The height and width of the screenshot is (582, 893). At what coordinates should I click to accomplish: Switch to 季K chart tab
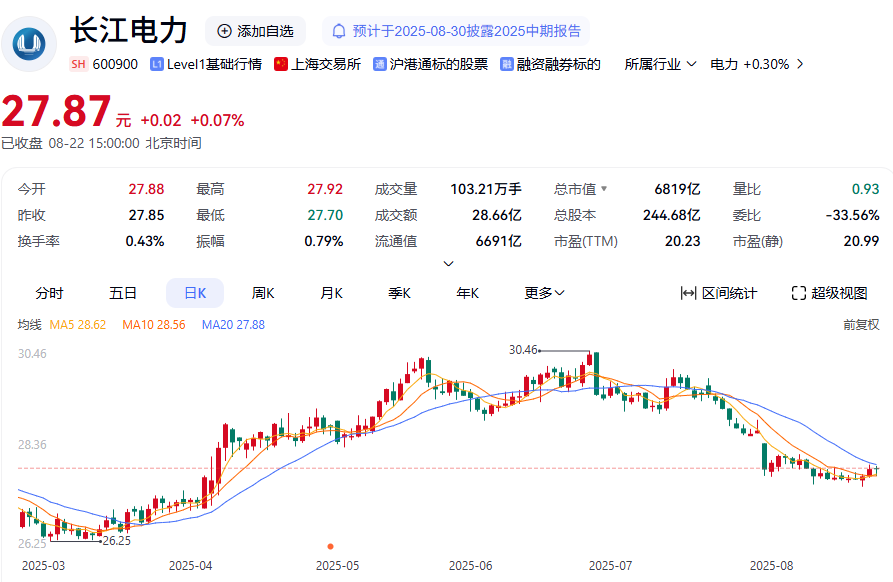(x=399, y=293)
